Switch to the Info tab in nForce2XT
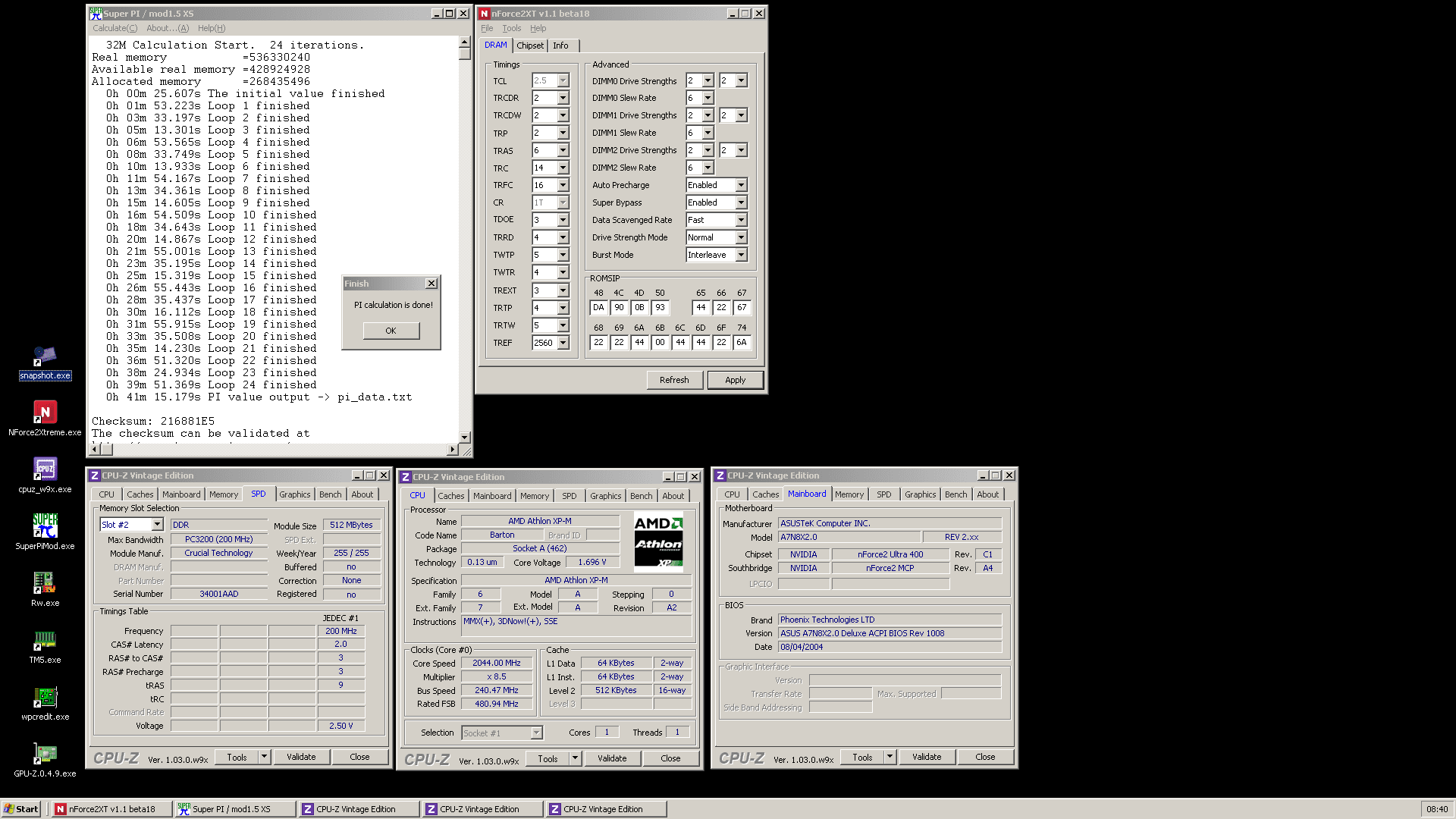Image resolution: width=1456 pixels, height=819 pixels. pos(560,45)
